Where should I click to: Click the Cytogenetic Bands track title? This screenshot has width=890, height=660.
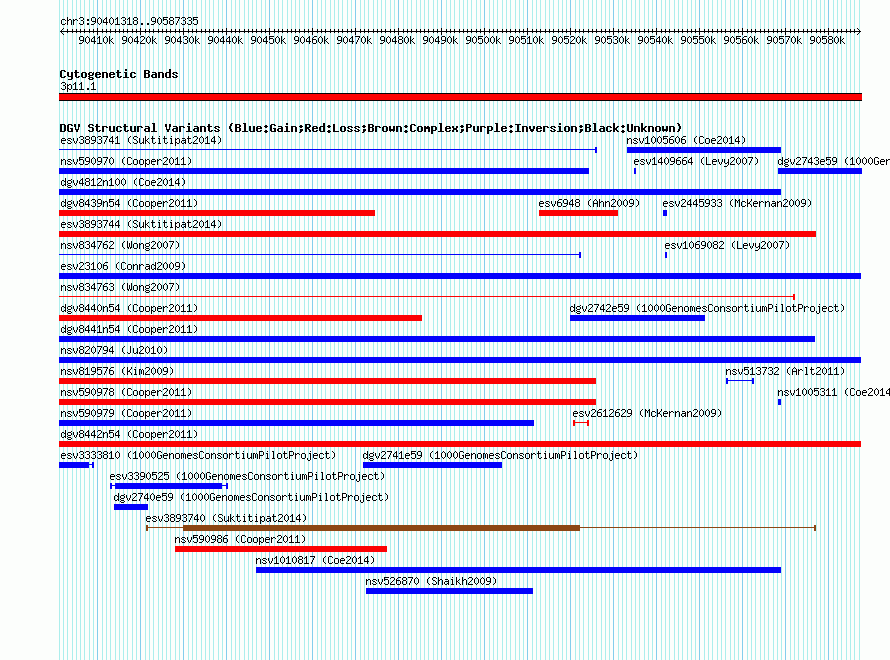coord(119,74)
